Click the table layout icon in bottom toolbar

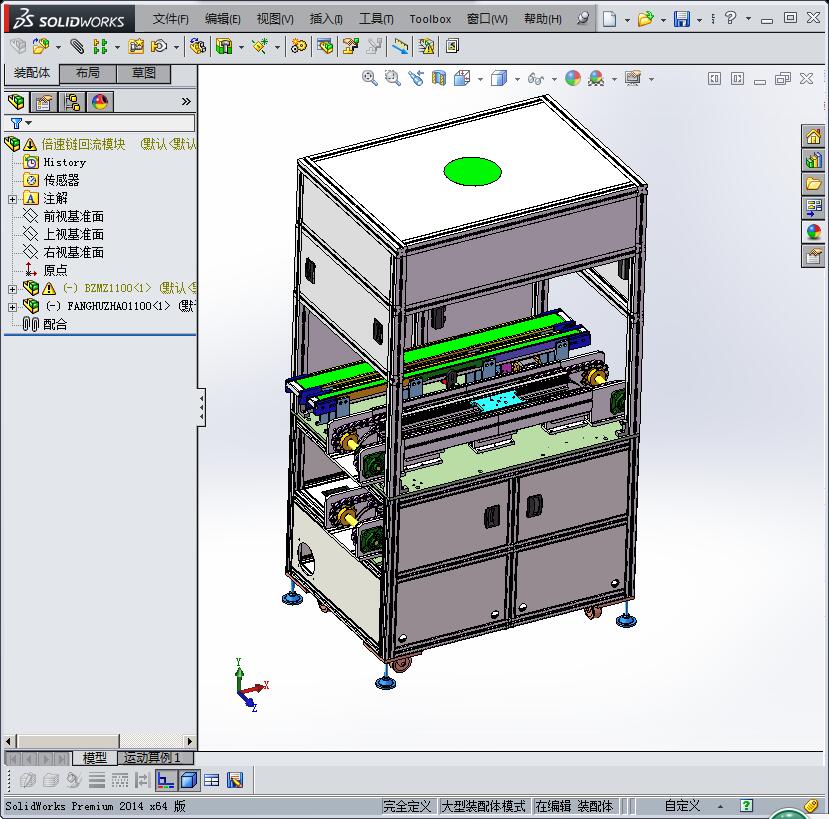(x=211, y=780)
